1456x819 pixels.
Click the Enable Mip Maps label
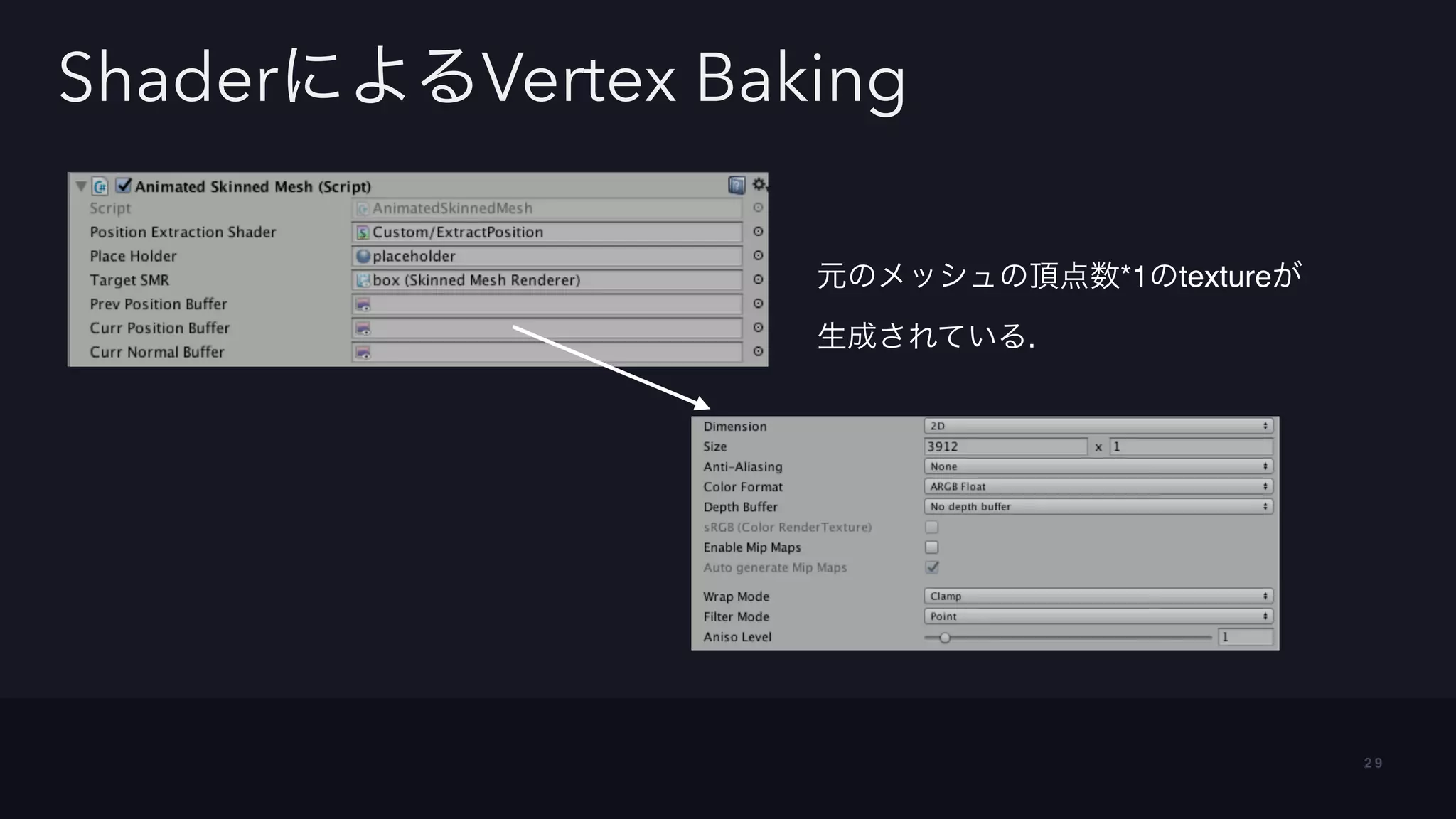click(752, 547)
